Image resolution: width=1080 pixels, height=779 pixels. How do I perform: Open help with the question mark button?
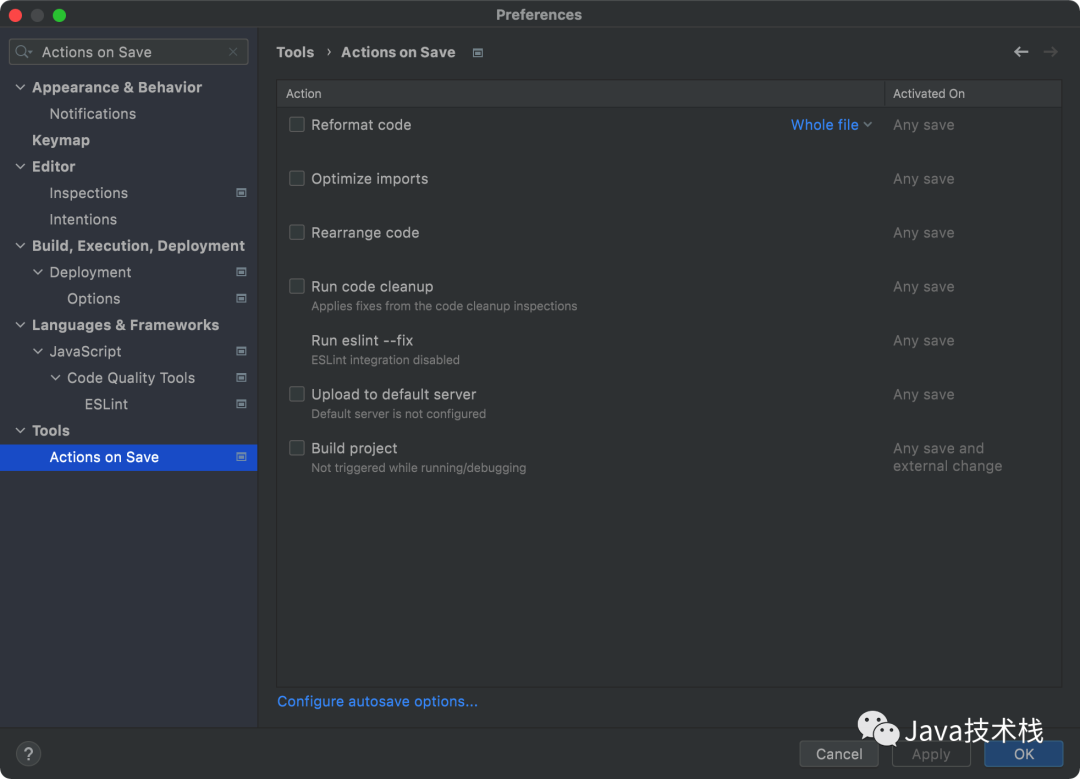pos(28,754)
